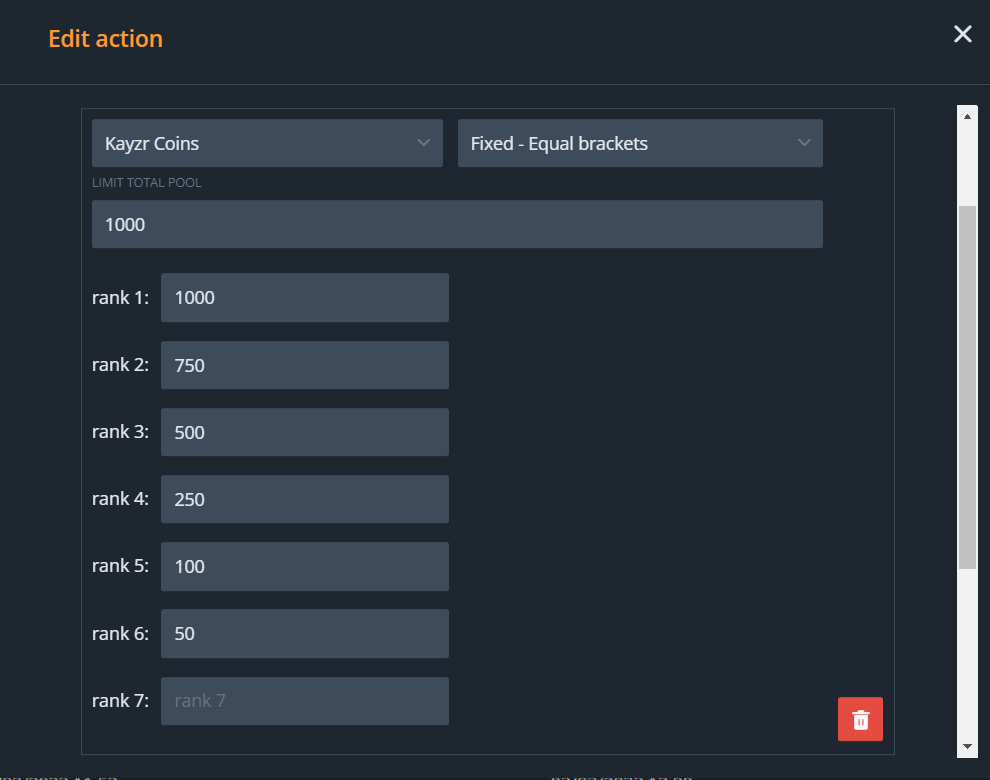Click the chevron arrow beside Kayzr Coins
Image resolution: width=990 pixels, height=780 pixels.
[x=423, y=144]
